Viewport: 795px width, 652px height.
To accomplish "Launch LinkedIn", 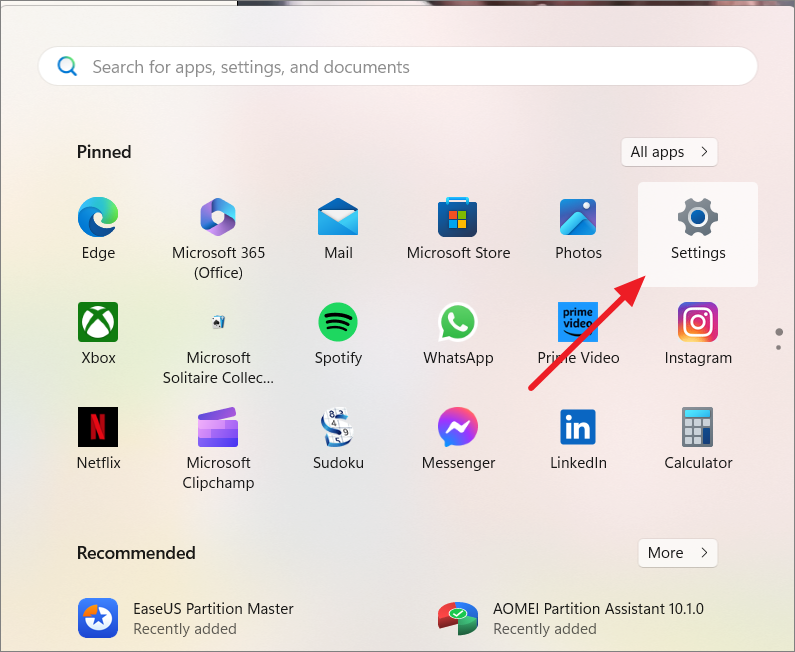I will [x=578, y=438].
